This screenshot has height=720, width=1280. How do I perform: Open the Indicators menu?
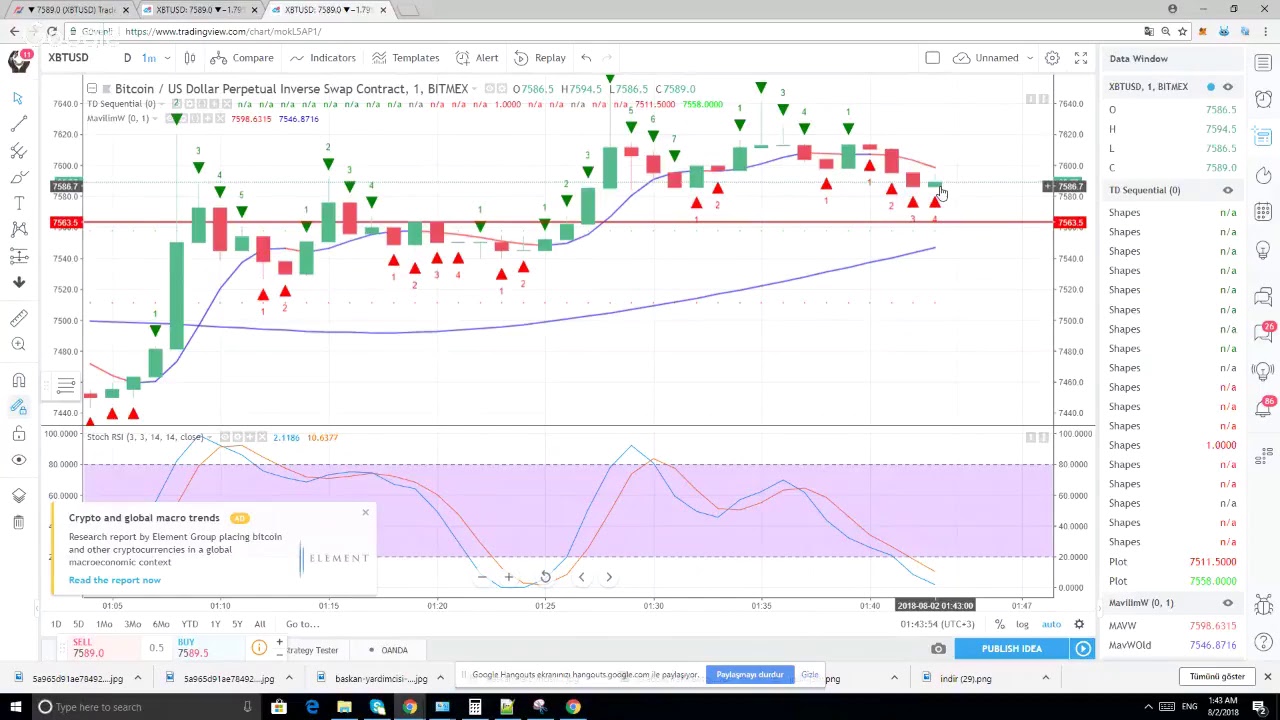pyautogui.click(x=323, y=58)
